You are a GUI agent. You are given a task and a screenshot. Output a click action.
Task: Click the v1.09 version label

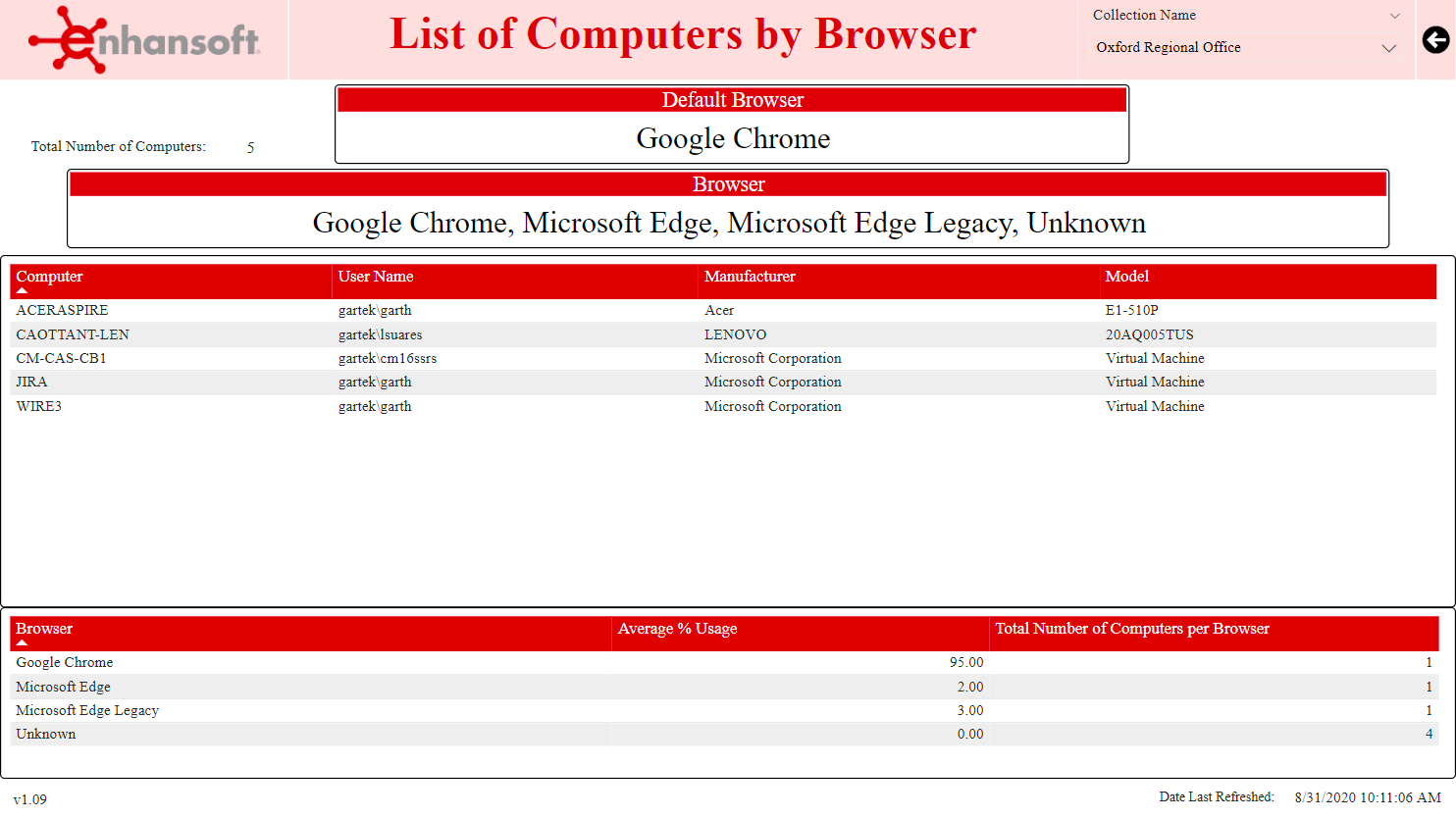point(30,797)
